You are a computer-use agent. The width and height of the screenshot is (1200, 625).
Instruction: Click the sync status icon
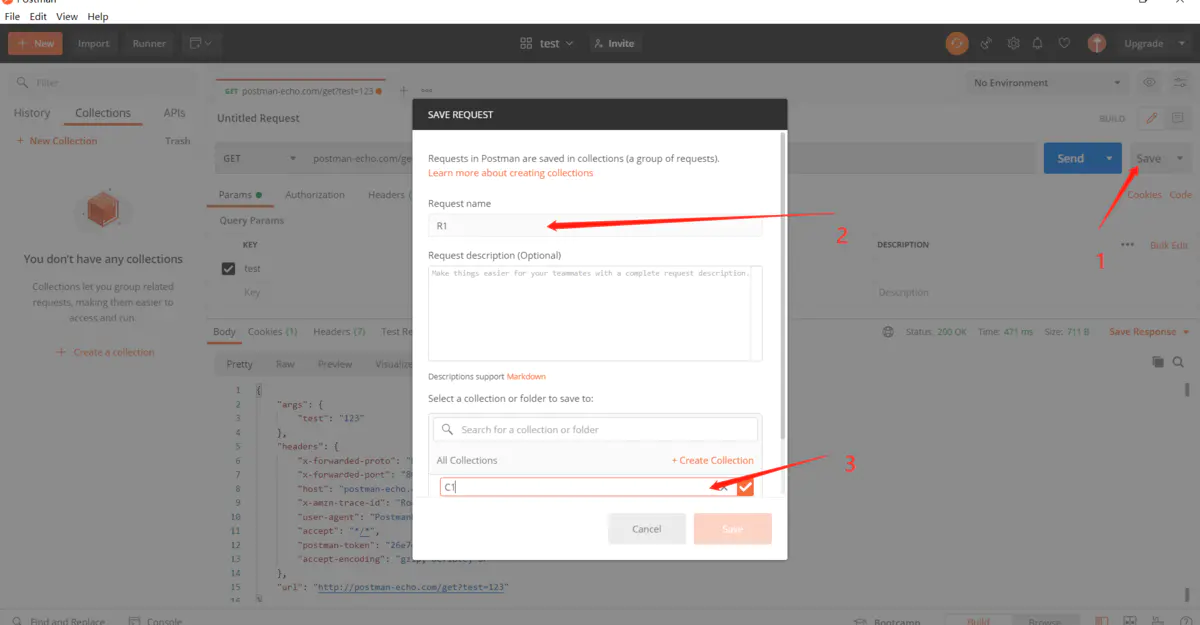(957, 43)
